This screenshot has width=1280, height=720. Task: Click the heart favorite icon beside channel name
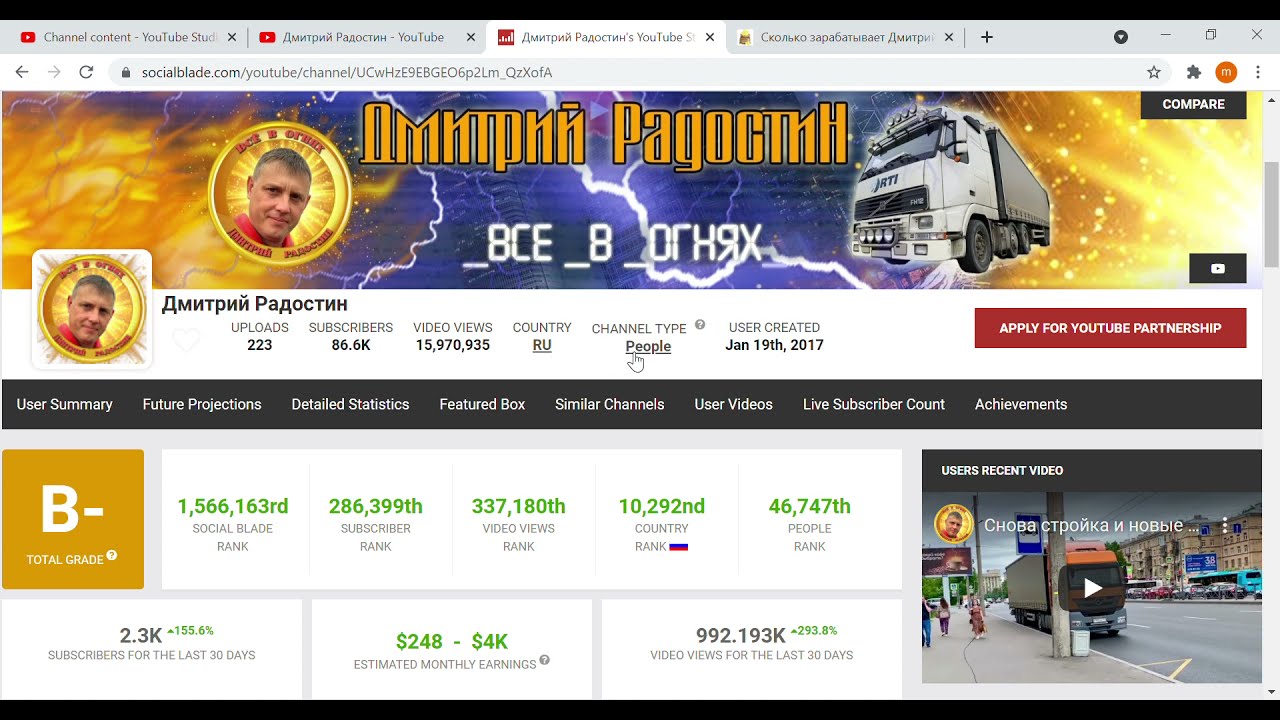186,340
